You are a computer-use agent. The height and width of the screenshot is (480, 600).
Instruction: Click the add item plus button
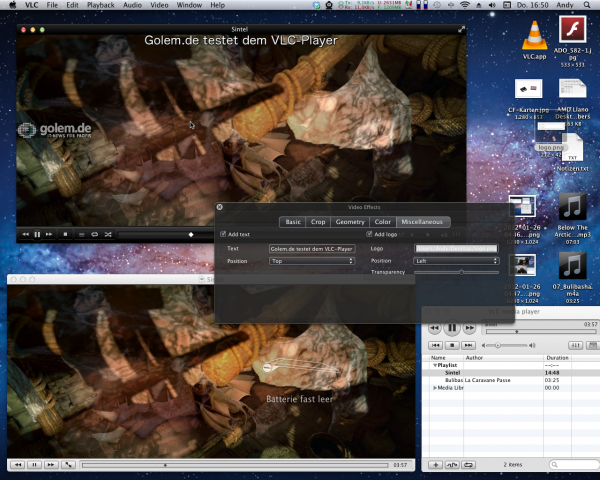(x=436, y=465)
